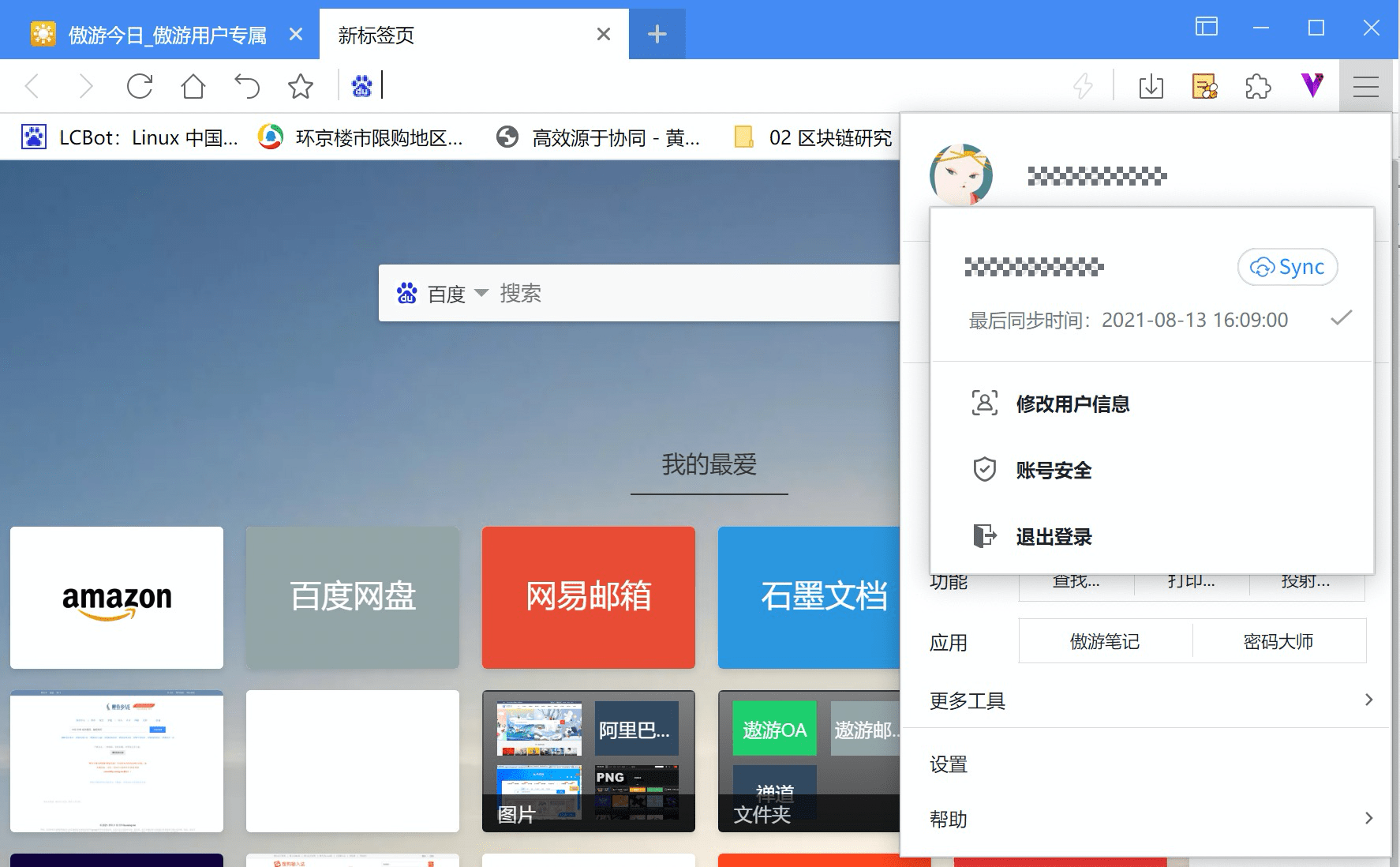Click the user avatar in the menu
1400x867 pixels.
960,175
